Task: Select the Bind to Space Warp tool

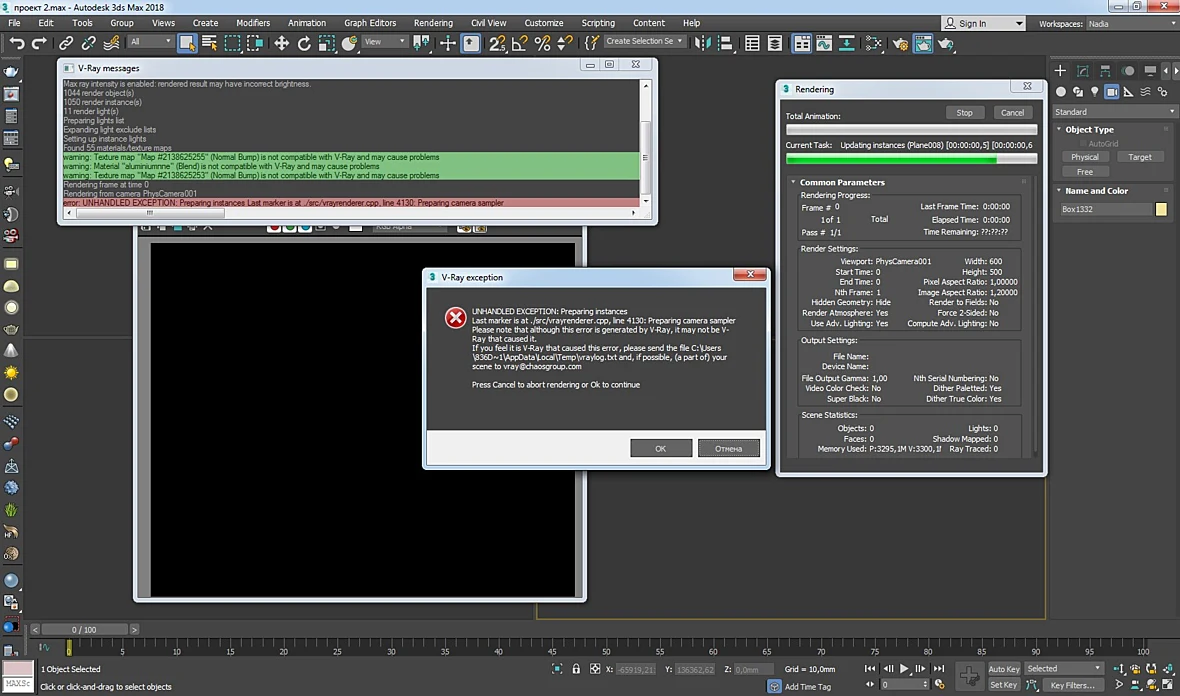Action: tap(111, 44)
